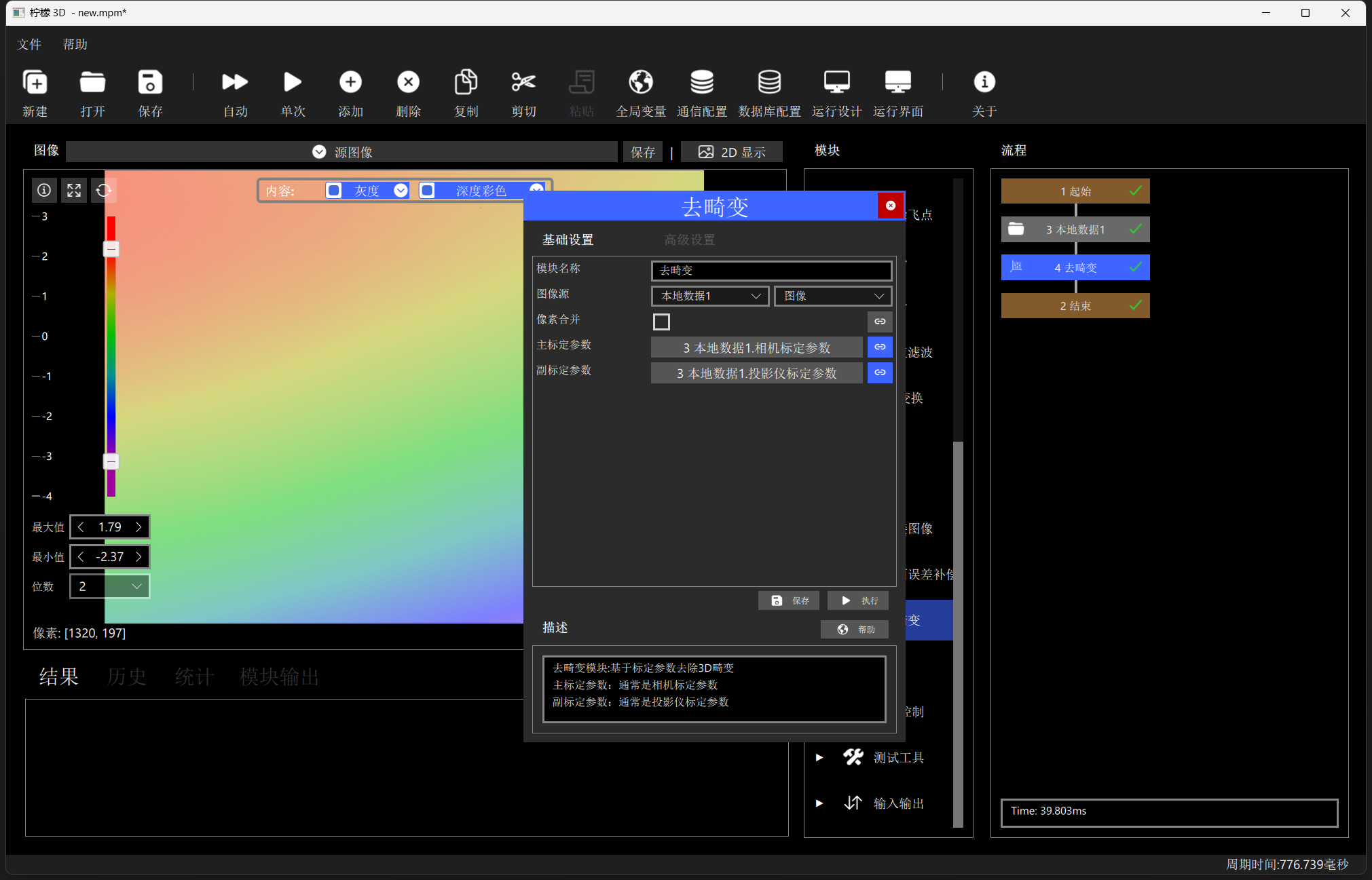Open the 本地数据1 image source dropdown
1372x880 pixels.
tap(710, 296)
